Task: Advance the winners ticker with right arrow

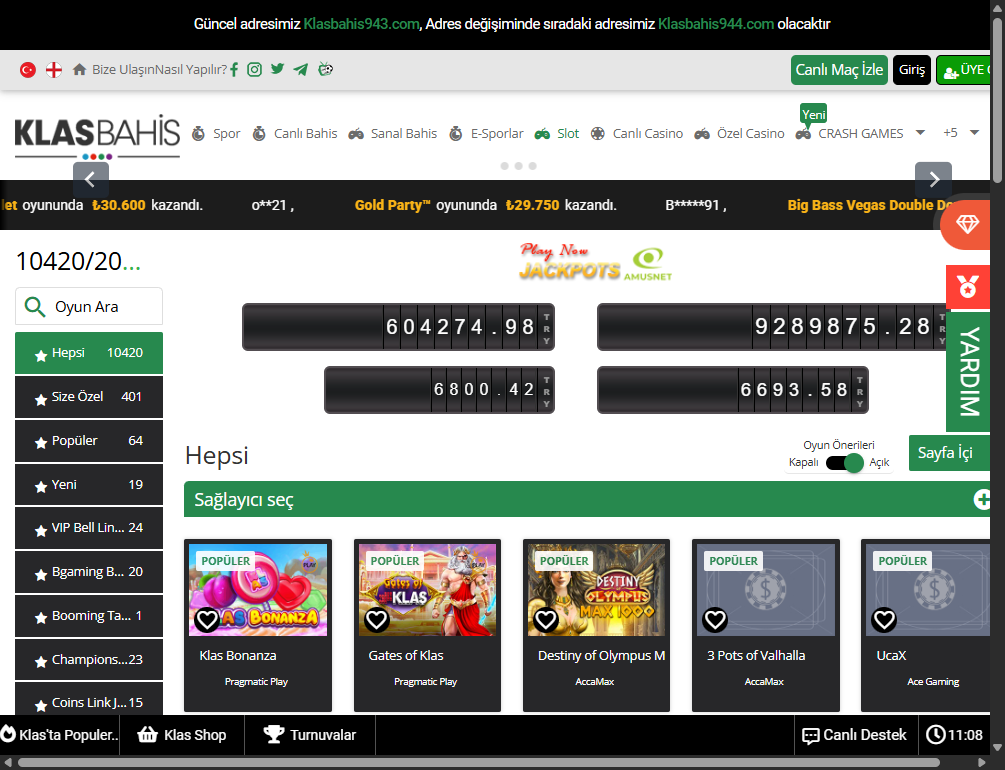Action: click(x=933, y=180)
